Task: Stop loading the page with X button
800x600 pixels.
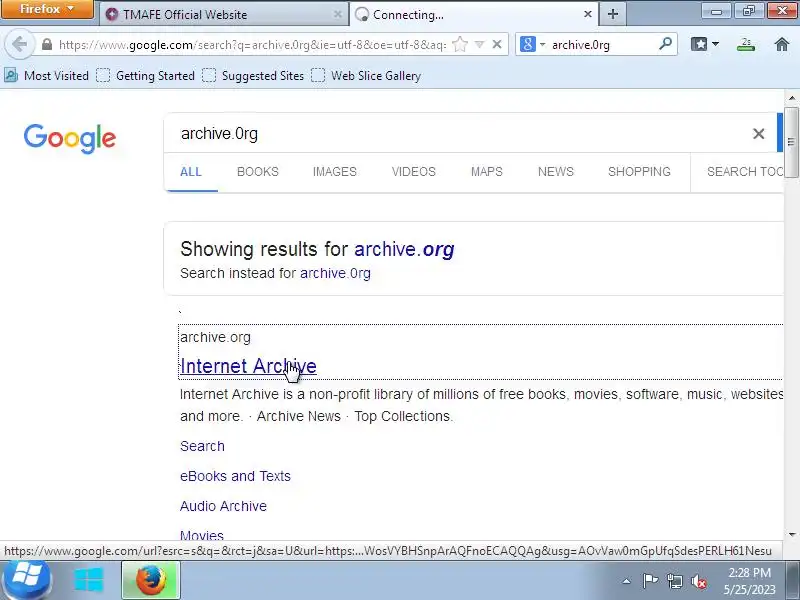Action: [496, 44]
